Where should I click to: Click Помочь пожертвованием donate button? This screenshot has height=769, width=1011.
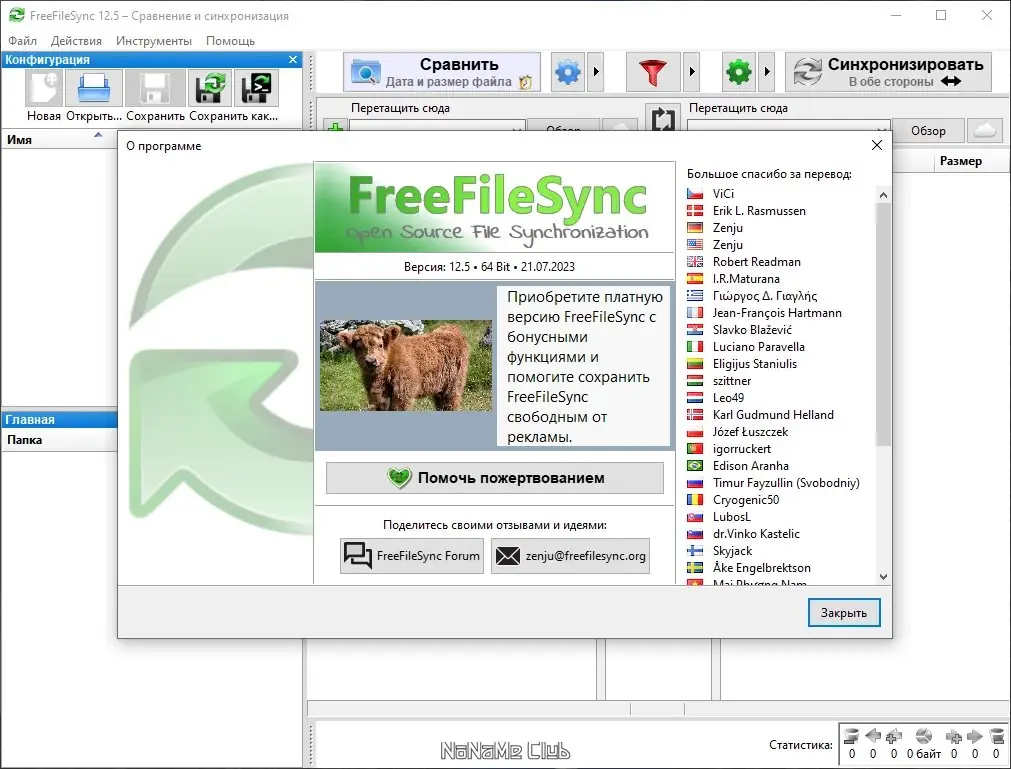[x=495, y=478]
